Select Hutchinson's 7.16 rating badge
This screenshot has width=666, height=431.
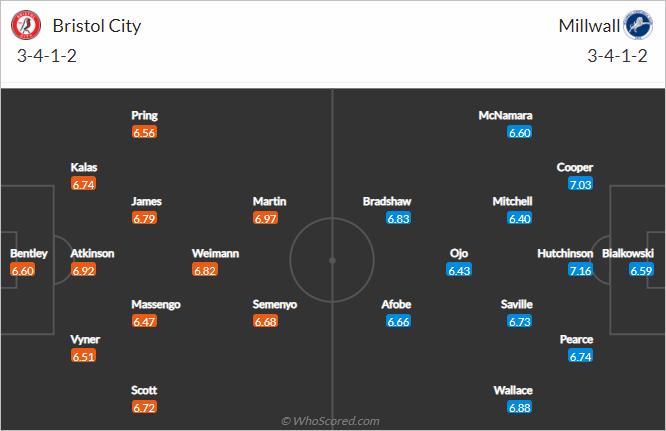coord(580,270)
